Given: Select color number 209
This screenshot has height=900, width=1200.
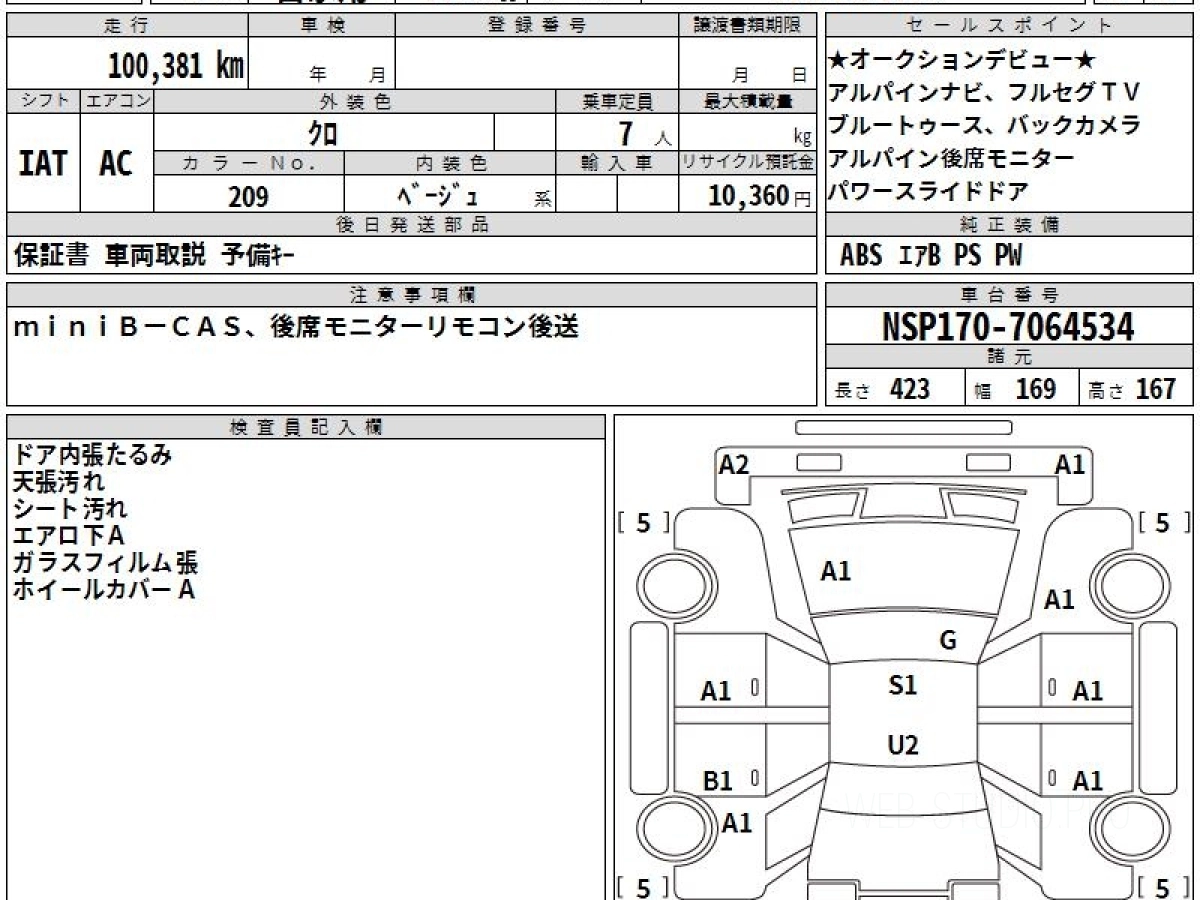Looking at the screenshot, I should pos(248,196).
